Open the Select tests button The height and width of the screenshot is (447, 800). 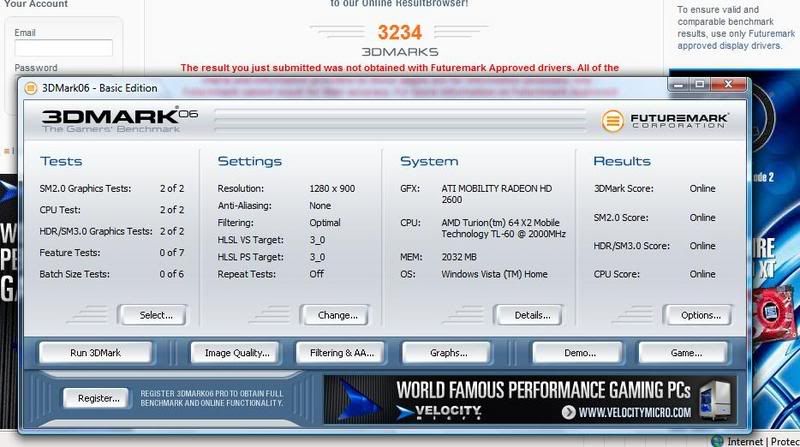[x=152, y=315]
